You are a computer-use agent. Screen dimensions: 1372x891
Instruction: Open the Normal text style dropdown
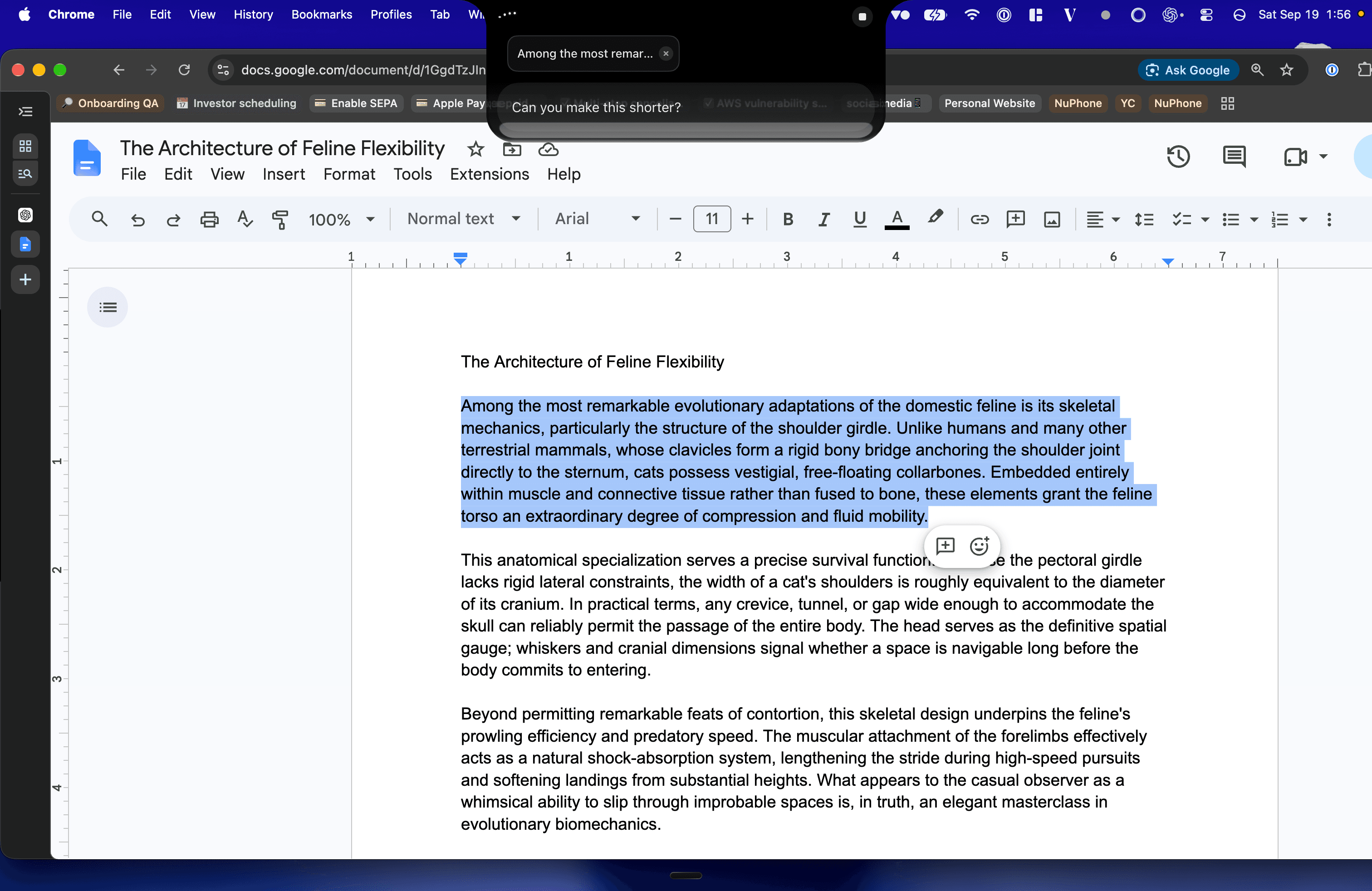464,218
